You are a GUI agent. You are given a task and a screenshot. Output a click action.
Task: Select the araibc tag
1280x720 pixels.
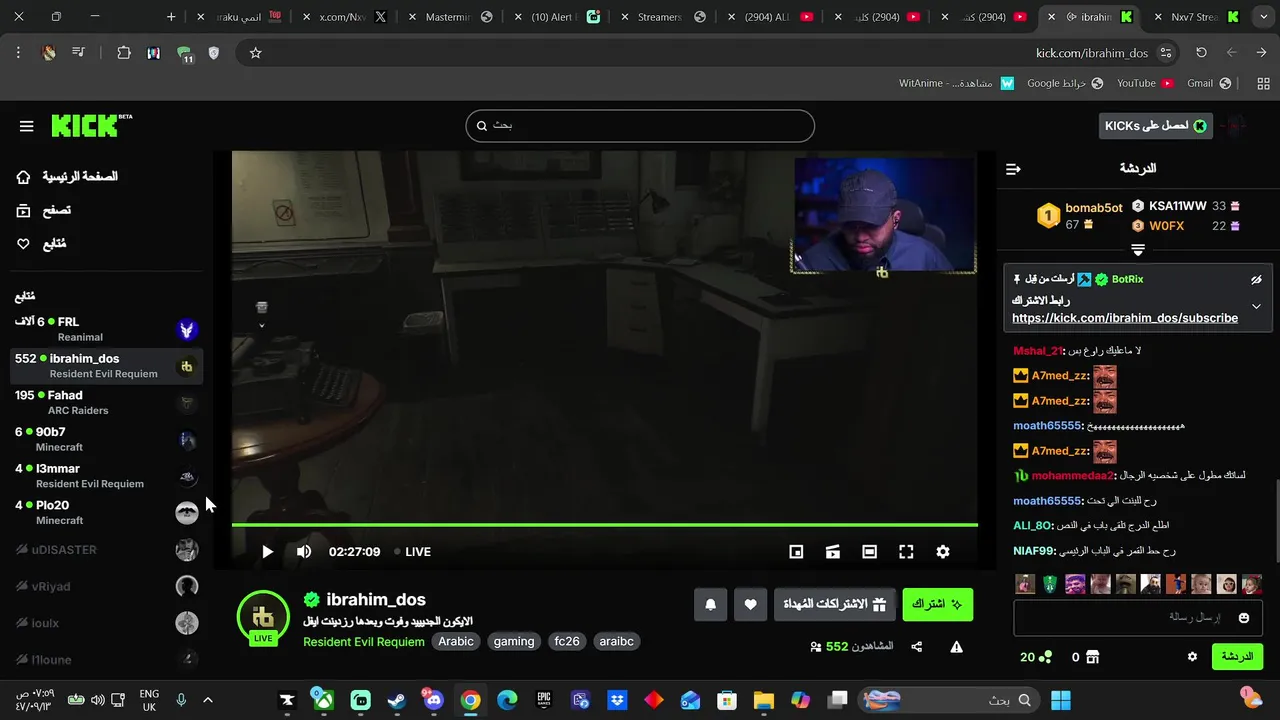tap(616, 642)
